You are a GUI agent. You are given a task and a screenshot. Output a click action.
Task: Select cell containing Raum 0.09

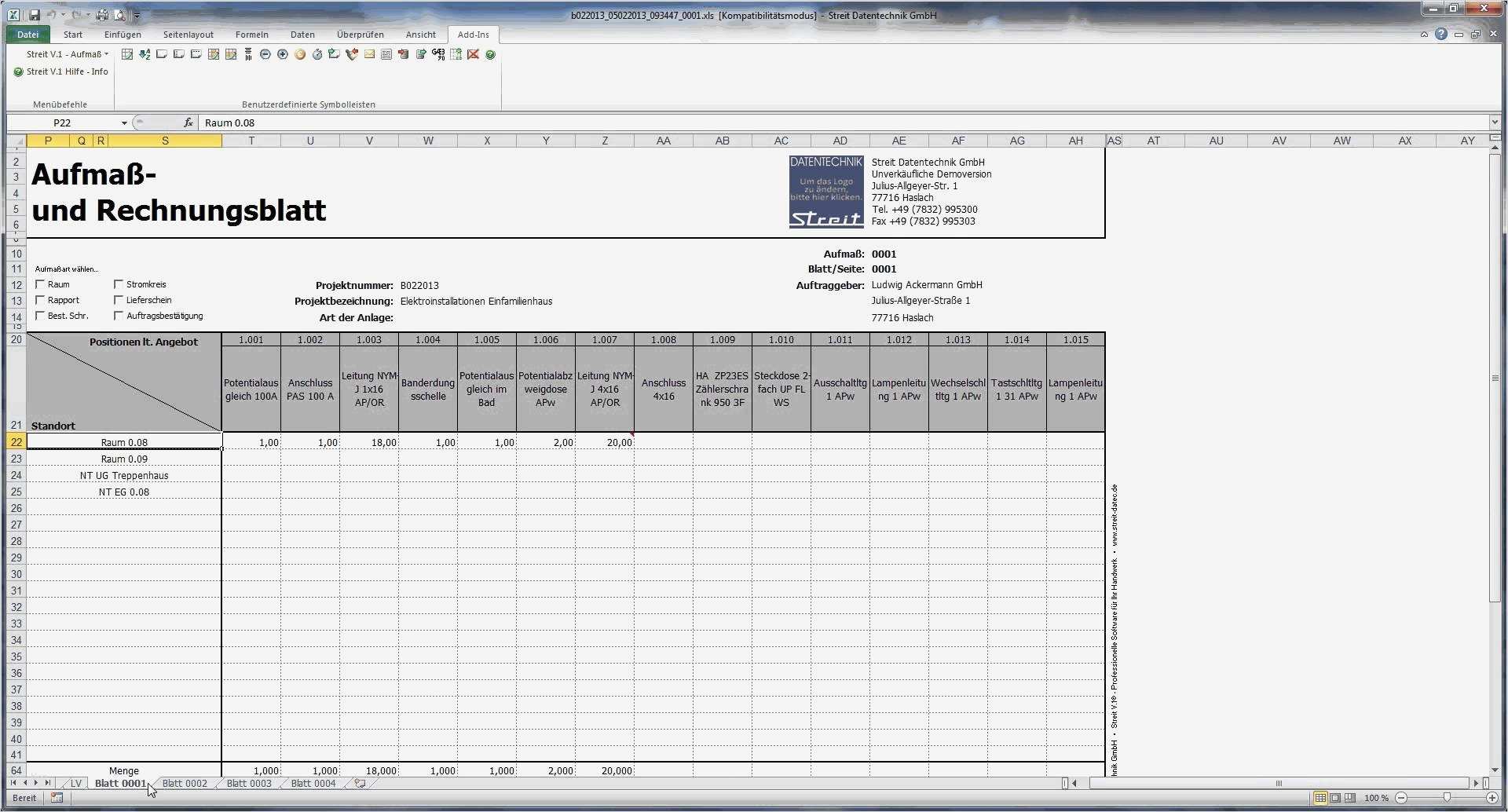click(124, 459)
